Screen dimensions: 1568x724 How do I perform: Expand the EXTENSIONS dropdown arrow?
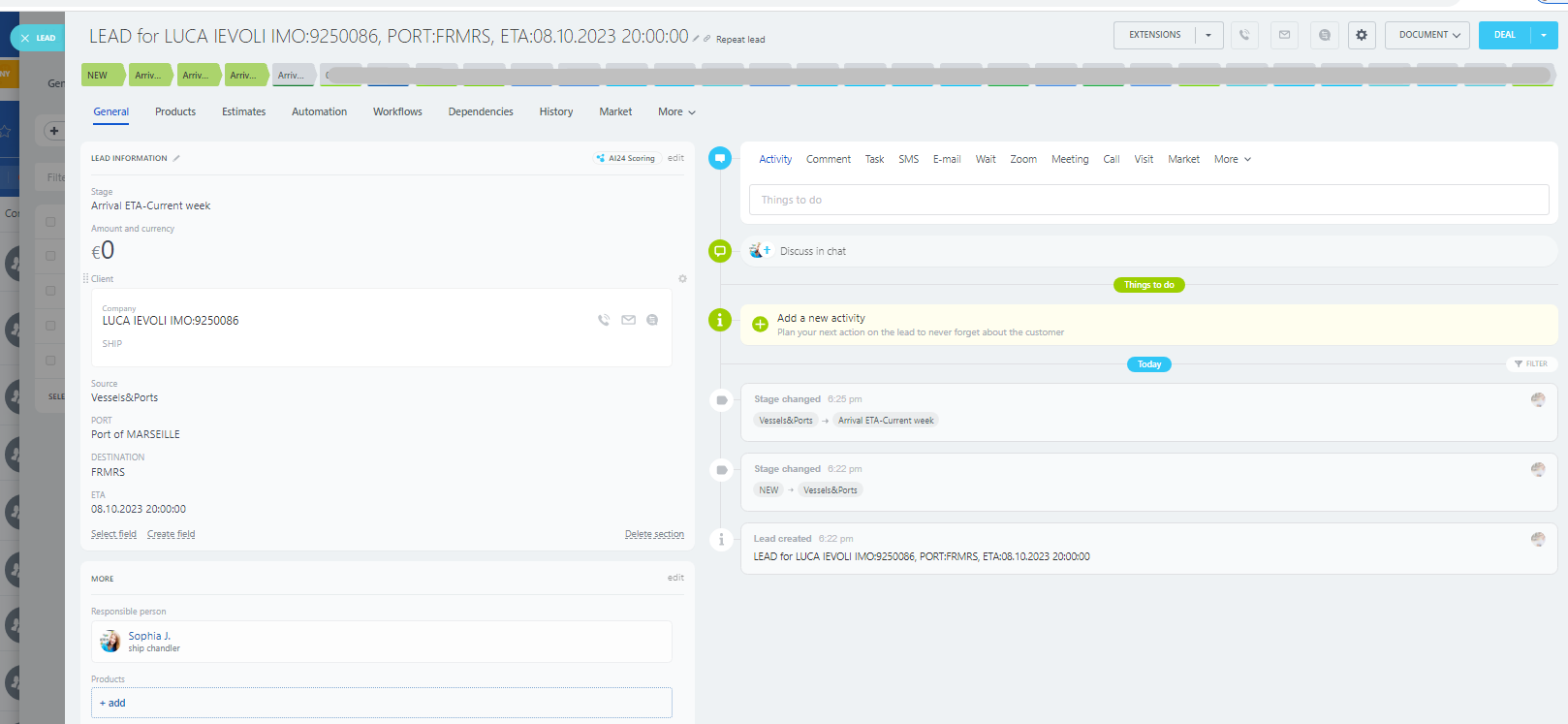click(1208, 35)
